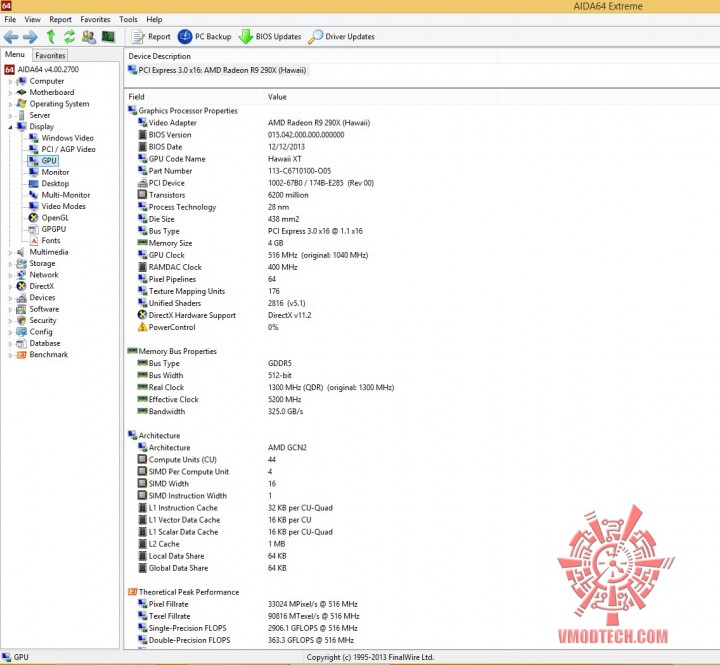The image size is (720, 665).
Task: Select Multi-Monitor tree item
Action: pyautogui.click(x=66, y=195)
